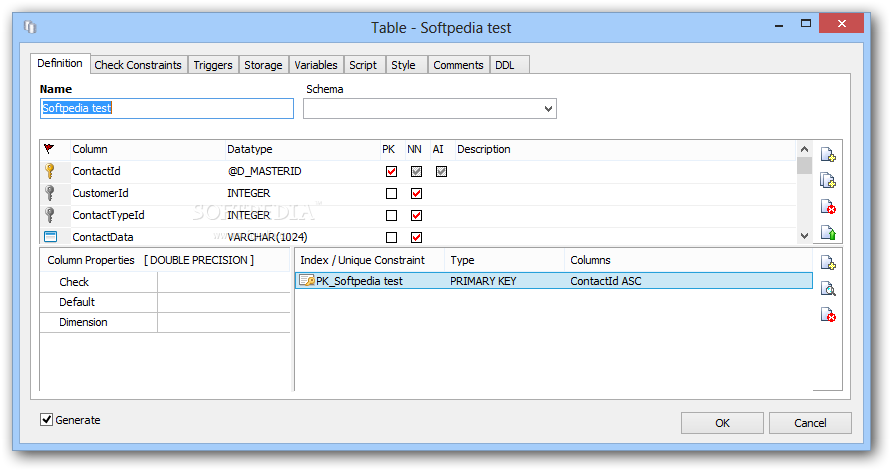Click the Cancel button
The height and width of the screenshot is (471, 891).
(x=810, y=423)
